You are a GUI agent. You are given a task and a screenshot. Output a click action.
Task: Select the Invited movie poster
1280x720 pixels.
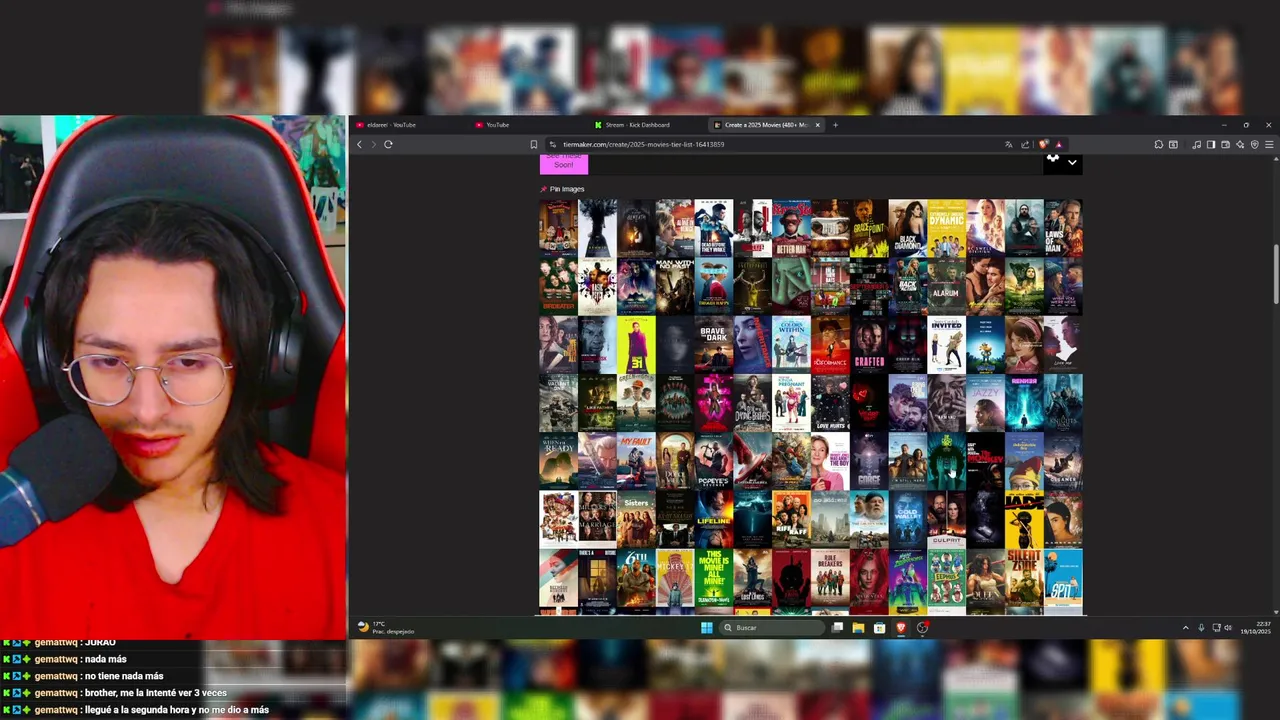tap(946, 345)
